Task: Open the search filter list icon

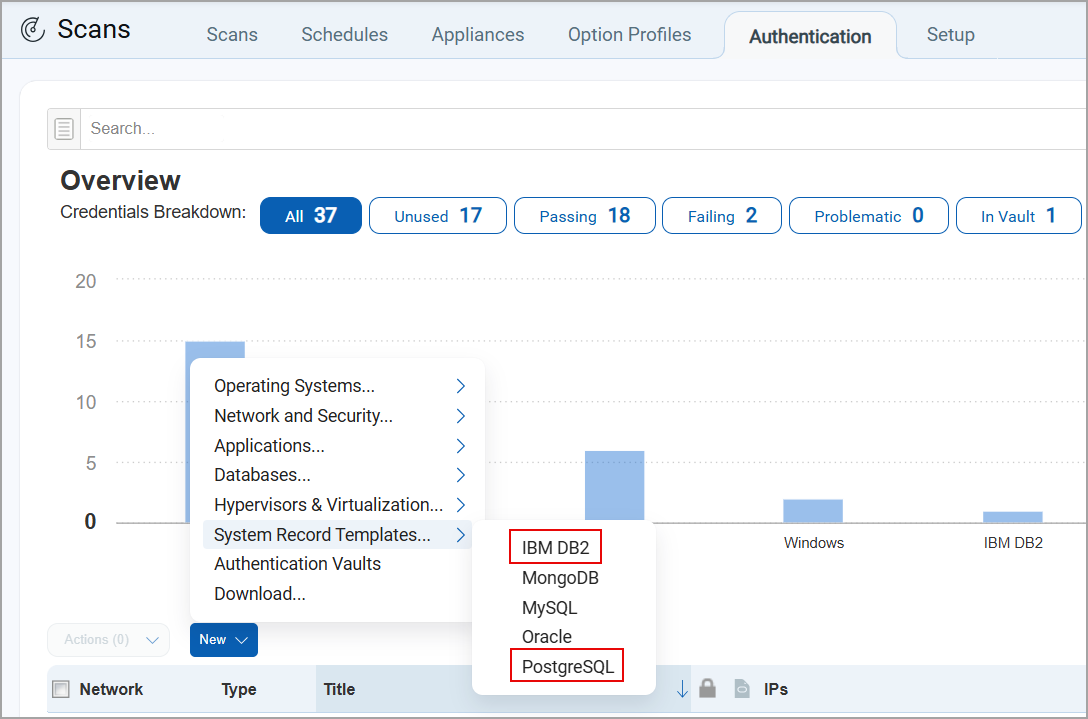Action: pyautogui.click(x=64, y=128)
